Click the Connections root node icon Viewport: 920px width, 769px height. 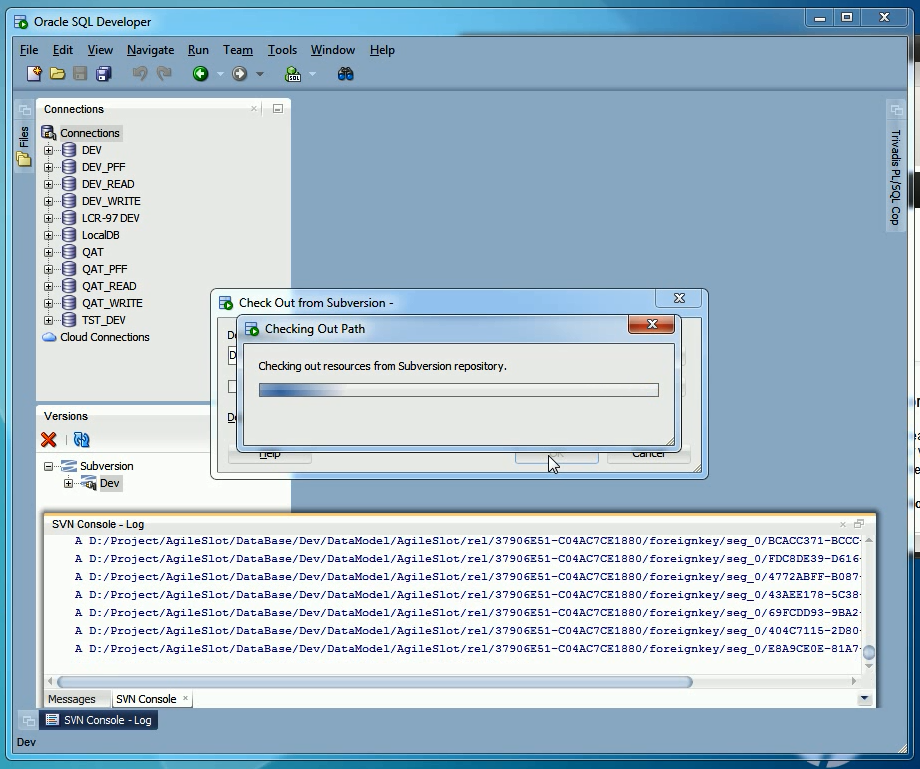pyautogui.click(x=49, y=133)
